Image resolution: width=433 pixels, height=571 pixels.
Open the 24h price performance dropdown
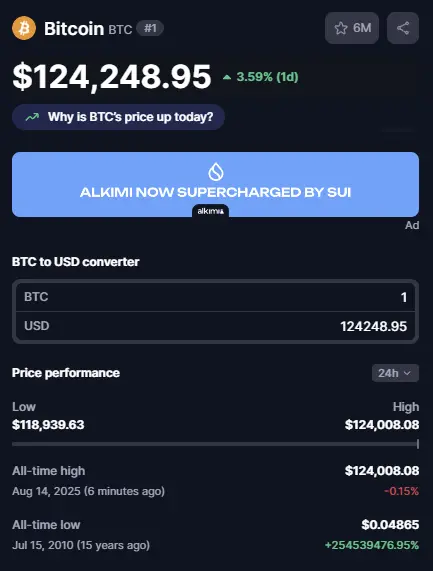395,373
